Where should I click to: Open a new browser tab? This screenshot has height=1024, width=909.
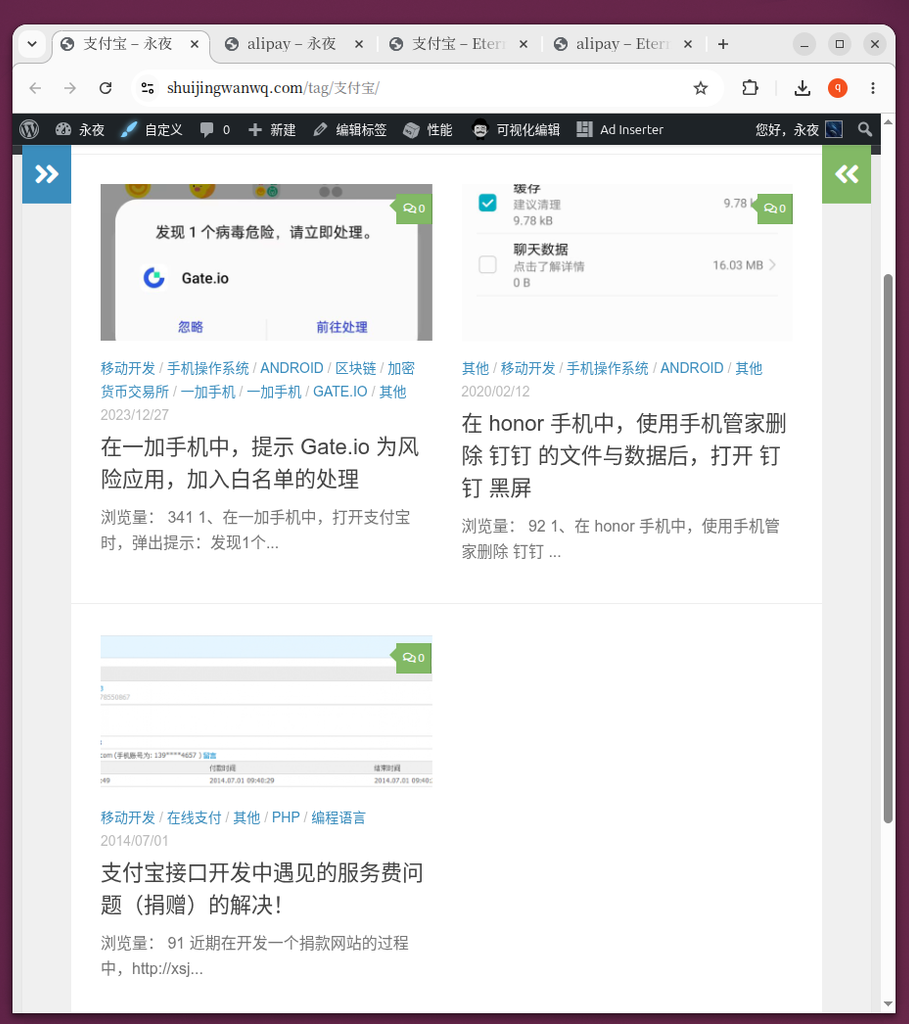click(x=723, y=44)
